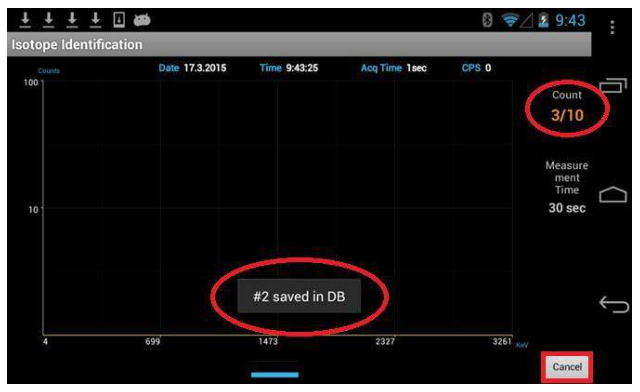Tap the Android debug cat notification icon

point(142,20)
